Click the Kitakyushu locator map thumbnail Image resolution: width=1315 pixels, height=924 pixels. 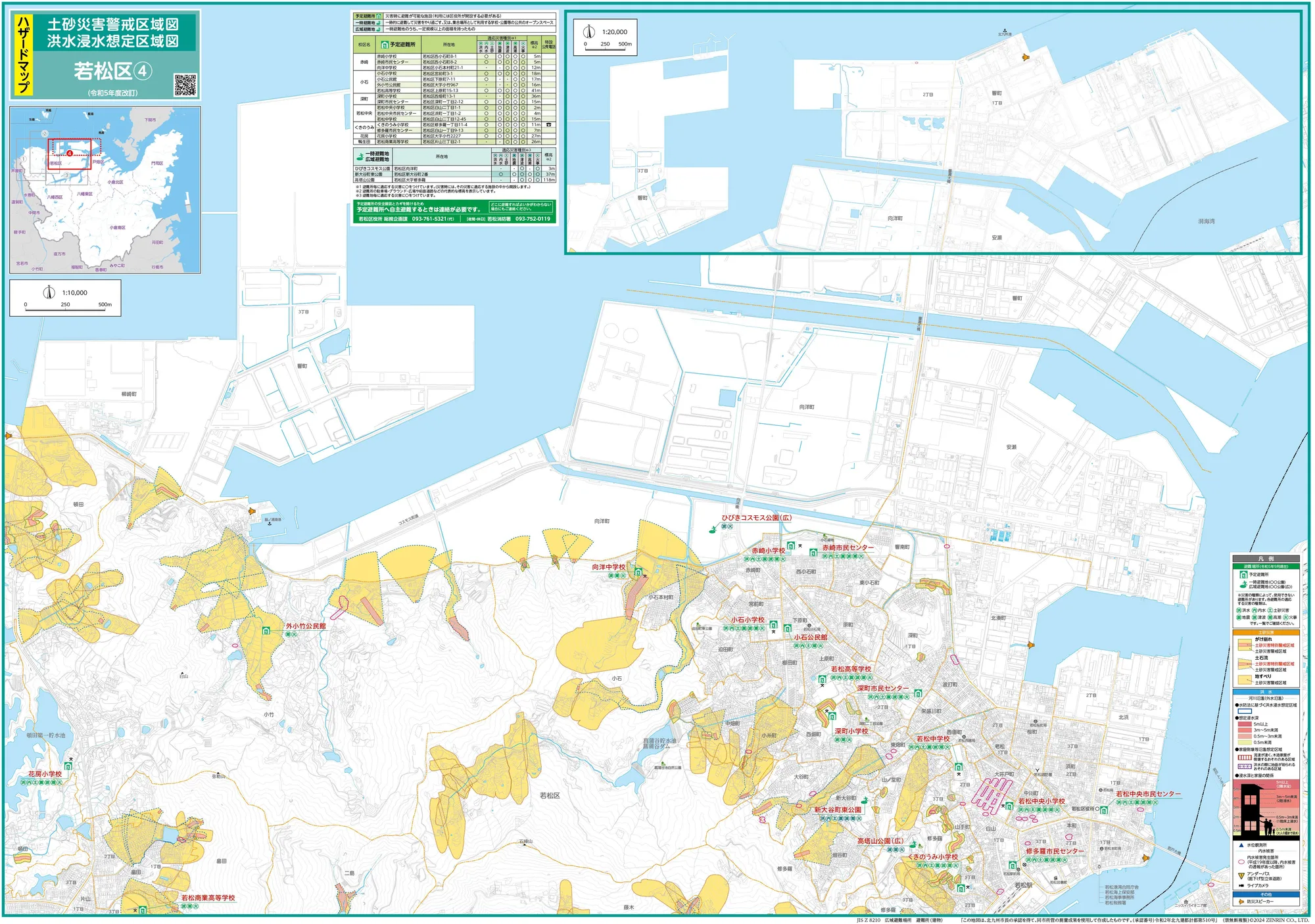(105, 190)
